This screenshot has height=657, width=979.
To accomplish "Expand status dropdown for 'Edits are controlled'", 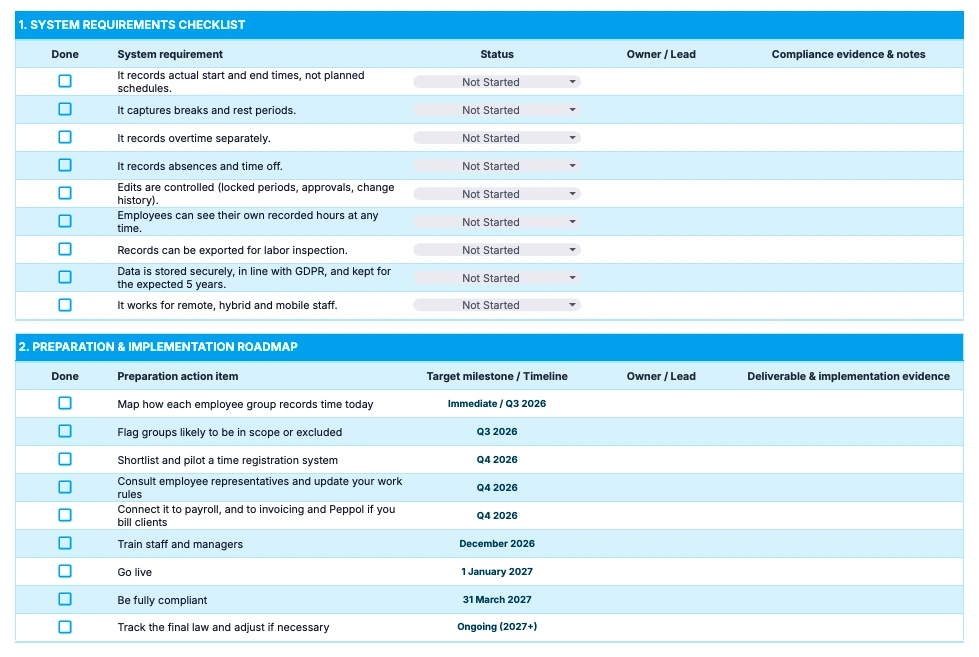I will [497, 194].
